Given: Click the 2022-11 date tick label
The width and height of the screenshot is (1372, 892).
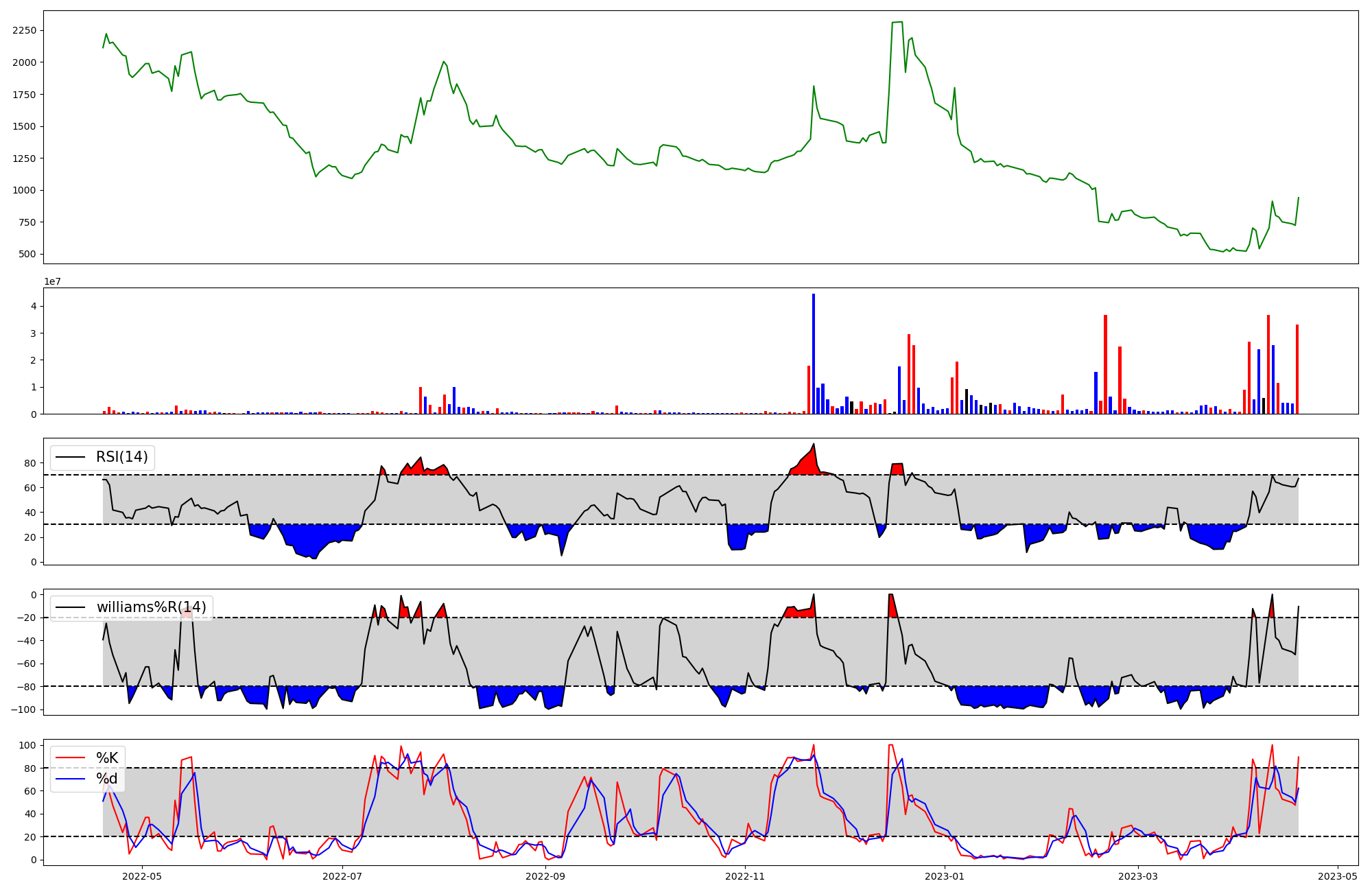Looking at the screenshot, I should point(745,876).
